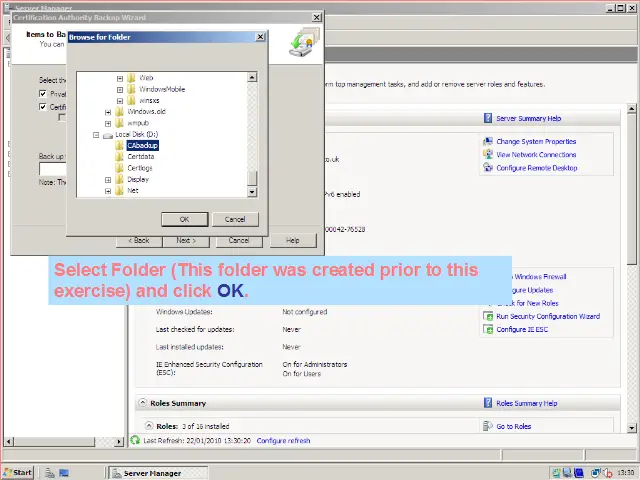Click the Configure Remote Desktop icon
This screenshot has width=640, height=480.
pyautogui.click(x=488, y=168)
